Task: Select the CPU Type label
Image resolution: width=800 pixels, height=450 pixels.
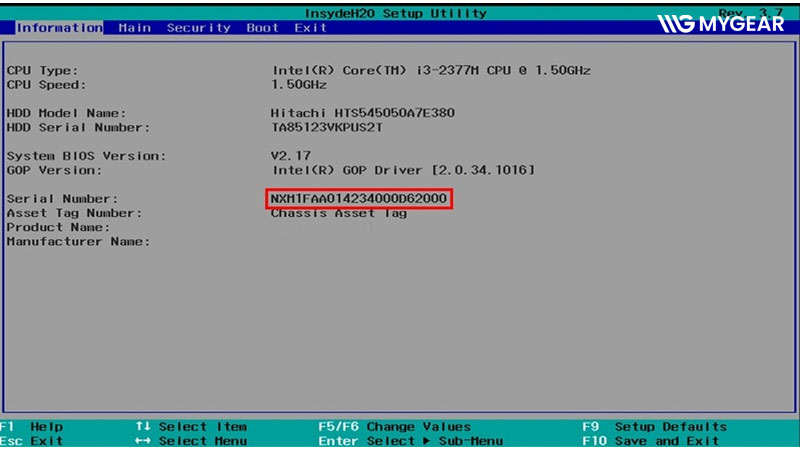Action: coord(42,70)
